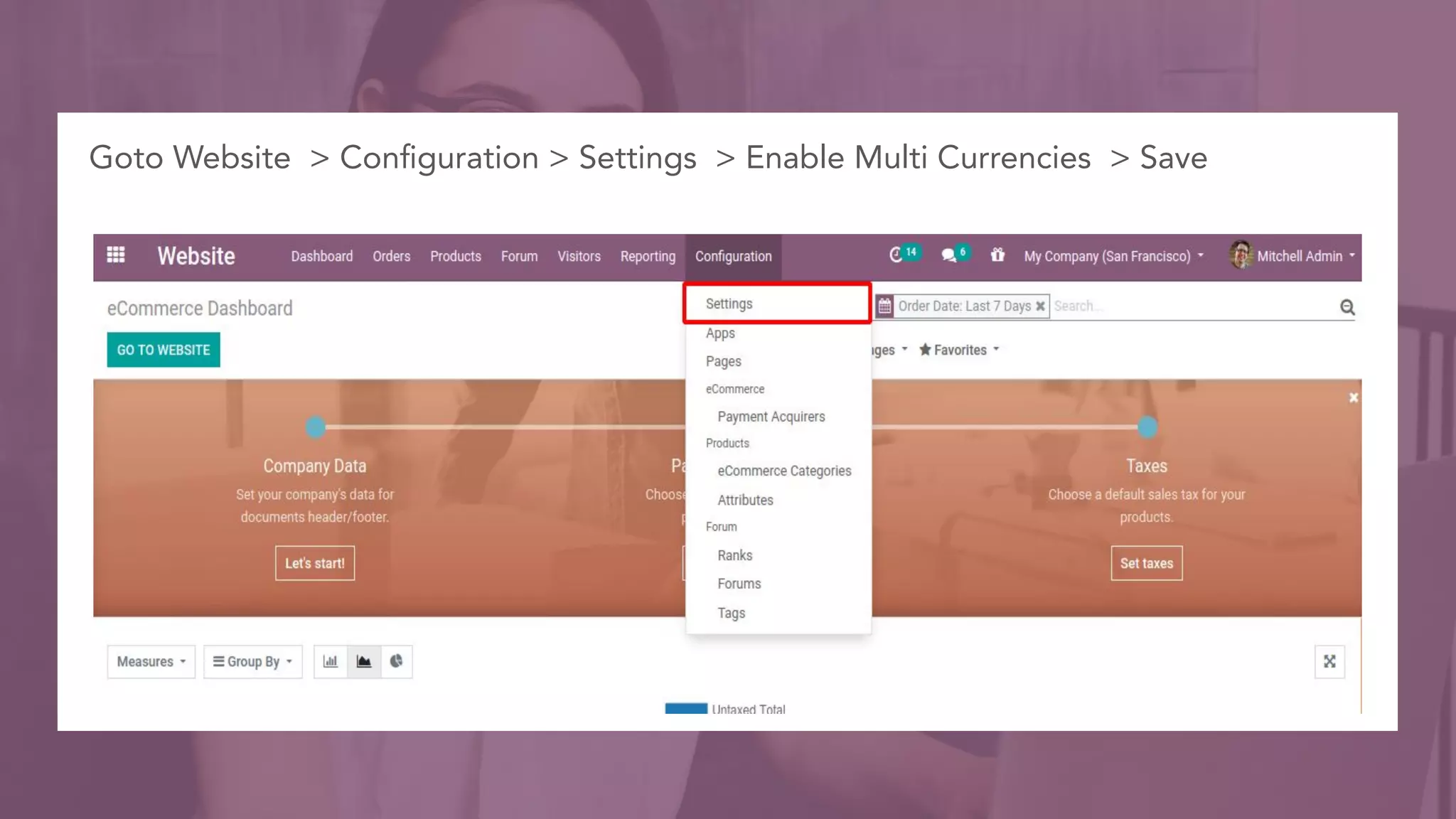Select Forums menu entry
This screenshot has height=819, width=1456.
point(778,584)
